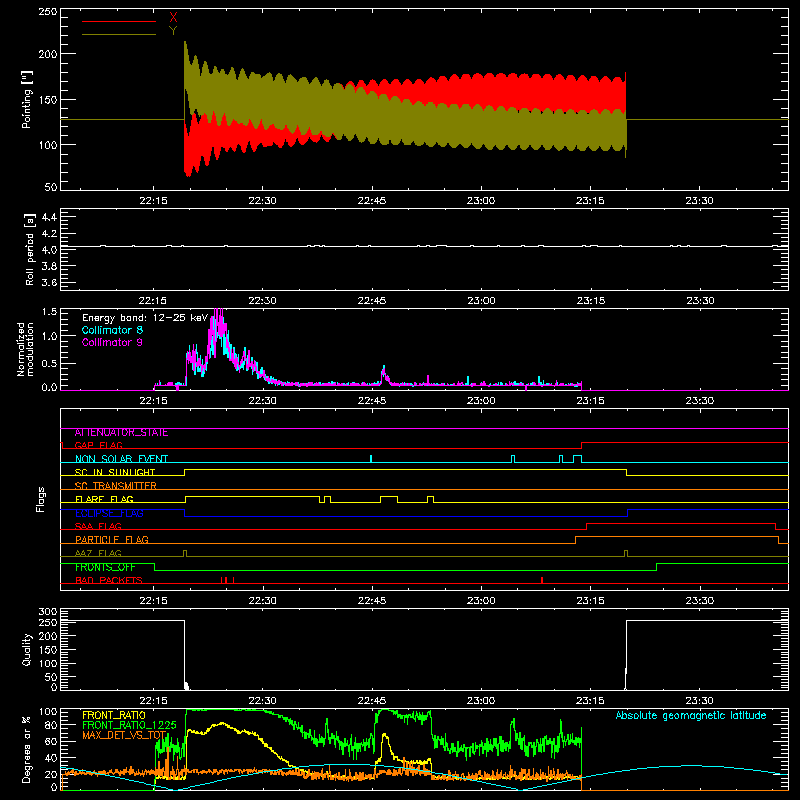Screen dimensions: 800x800
Task: Click the Energy band: 12-25 keV label
Action: click(x=145, y=318)
